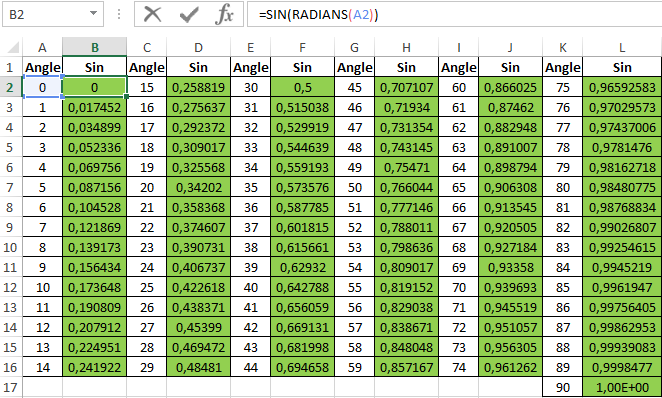
Task: Click cell with value 0,93358
Action: pyautogui.click(x=510, y=267)
